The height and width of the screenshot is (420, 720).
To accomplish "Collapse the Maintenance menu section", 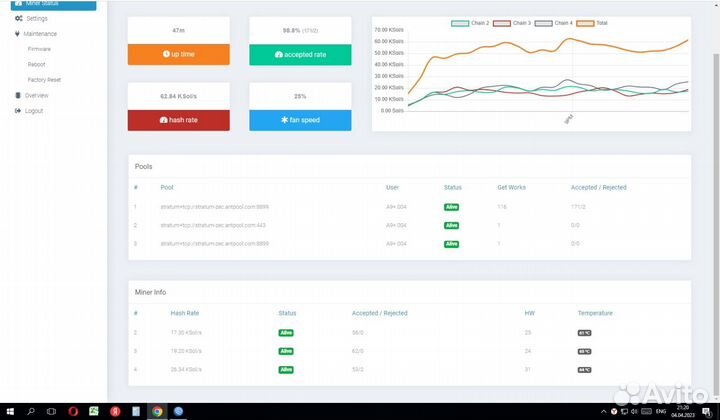I will [x=41, y=33].
